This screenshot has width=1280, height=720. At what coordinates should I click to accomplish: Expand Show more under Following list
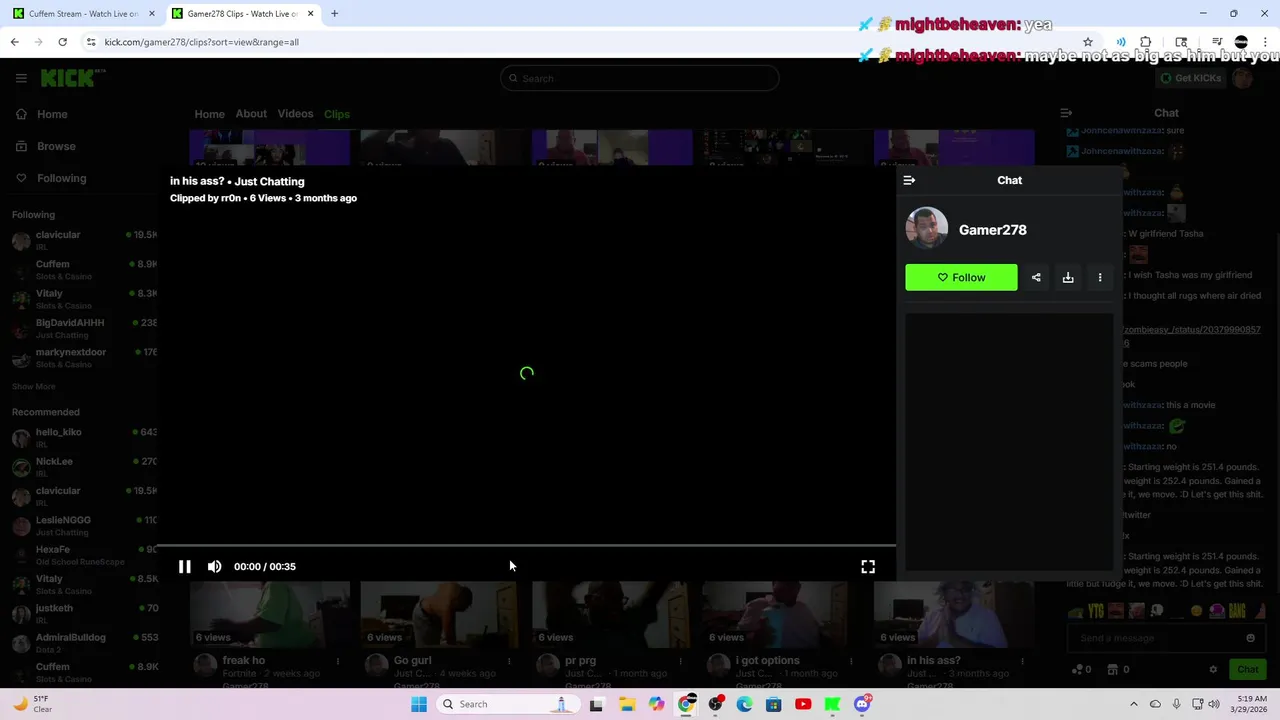tap(34, 386)
